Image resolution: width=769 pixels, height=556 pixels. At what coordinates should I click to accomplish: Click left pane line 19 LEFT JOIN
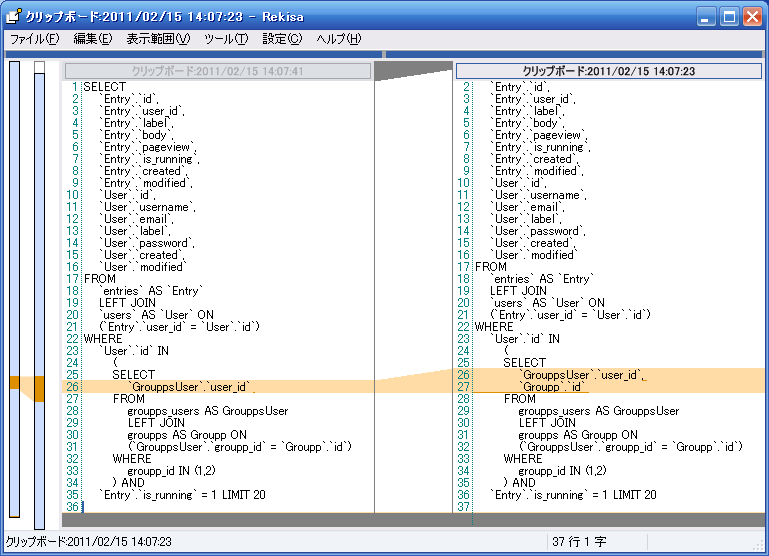[x=128, y=303]
